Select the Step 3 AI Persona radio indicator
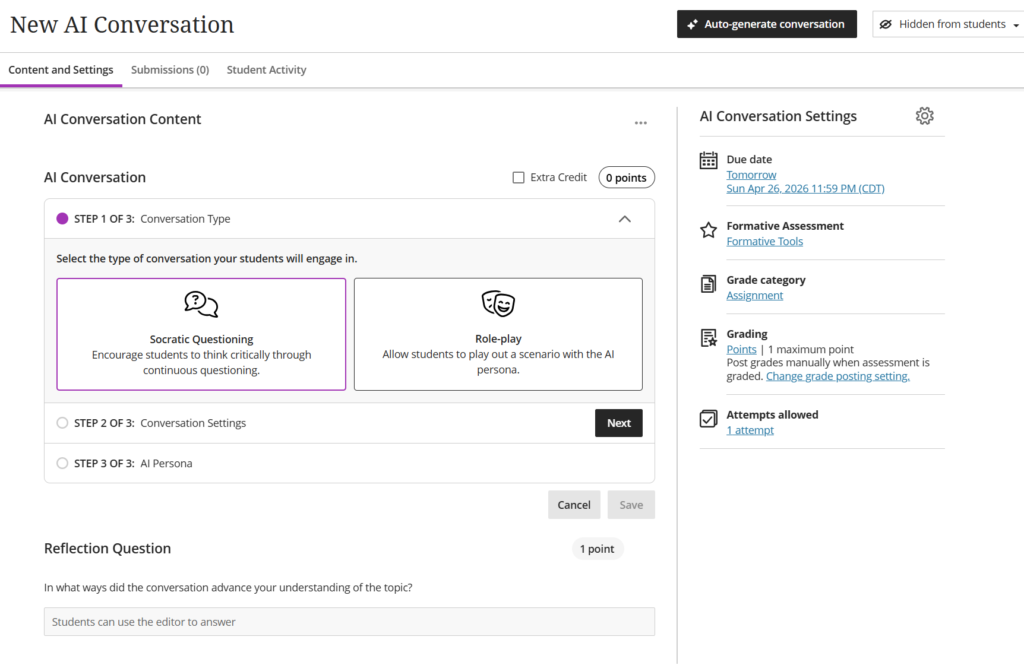The width and height of the screenshot is (1024, 665). [x=62, y=463]
